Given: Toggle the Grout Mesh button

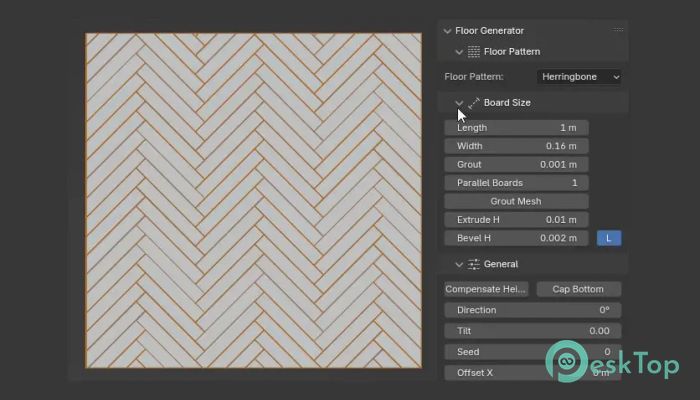Looking at the screenshot, I should click(x=516, y=201).
